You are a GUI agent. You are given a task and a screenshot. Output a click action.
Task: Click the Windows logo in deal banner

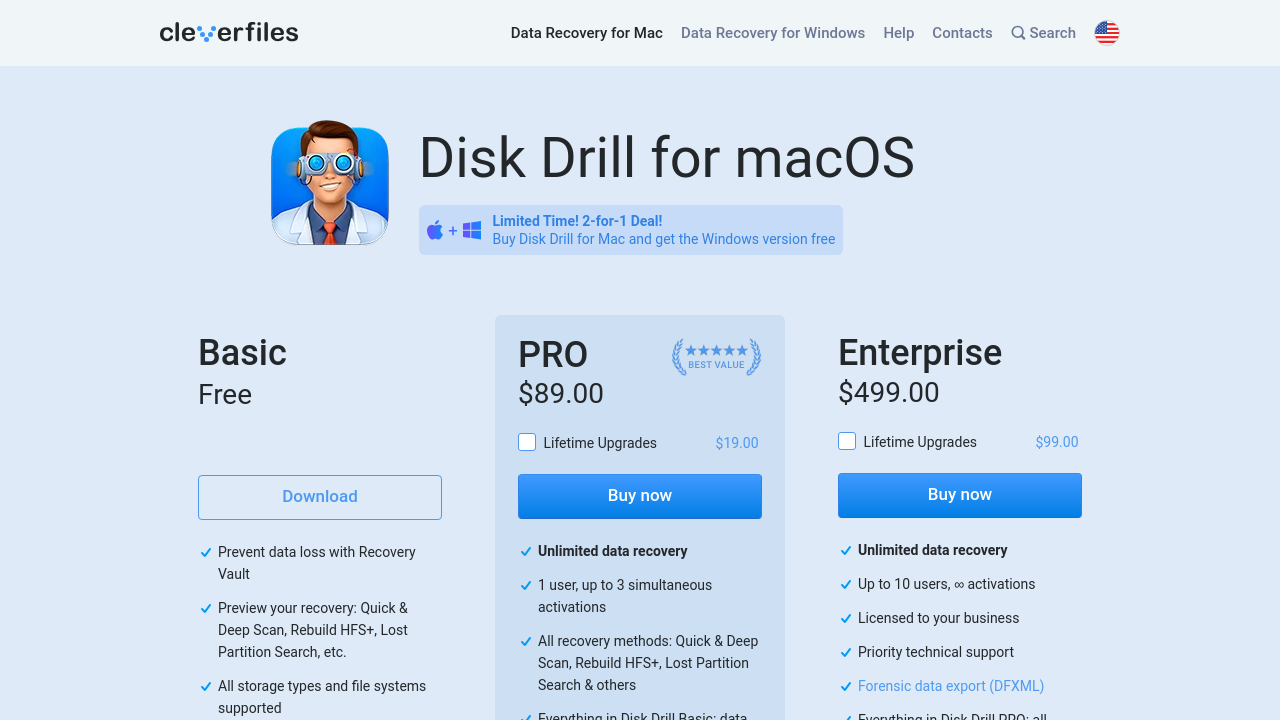pyautogui.click(x=472, y=230)
